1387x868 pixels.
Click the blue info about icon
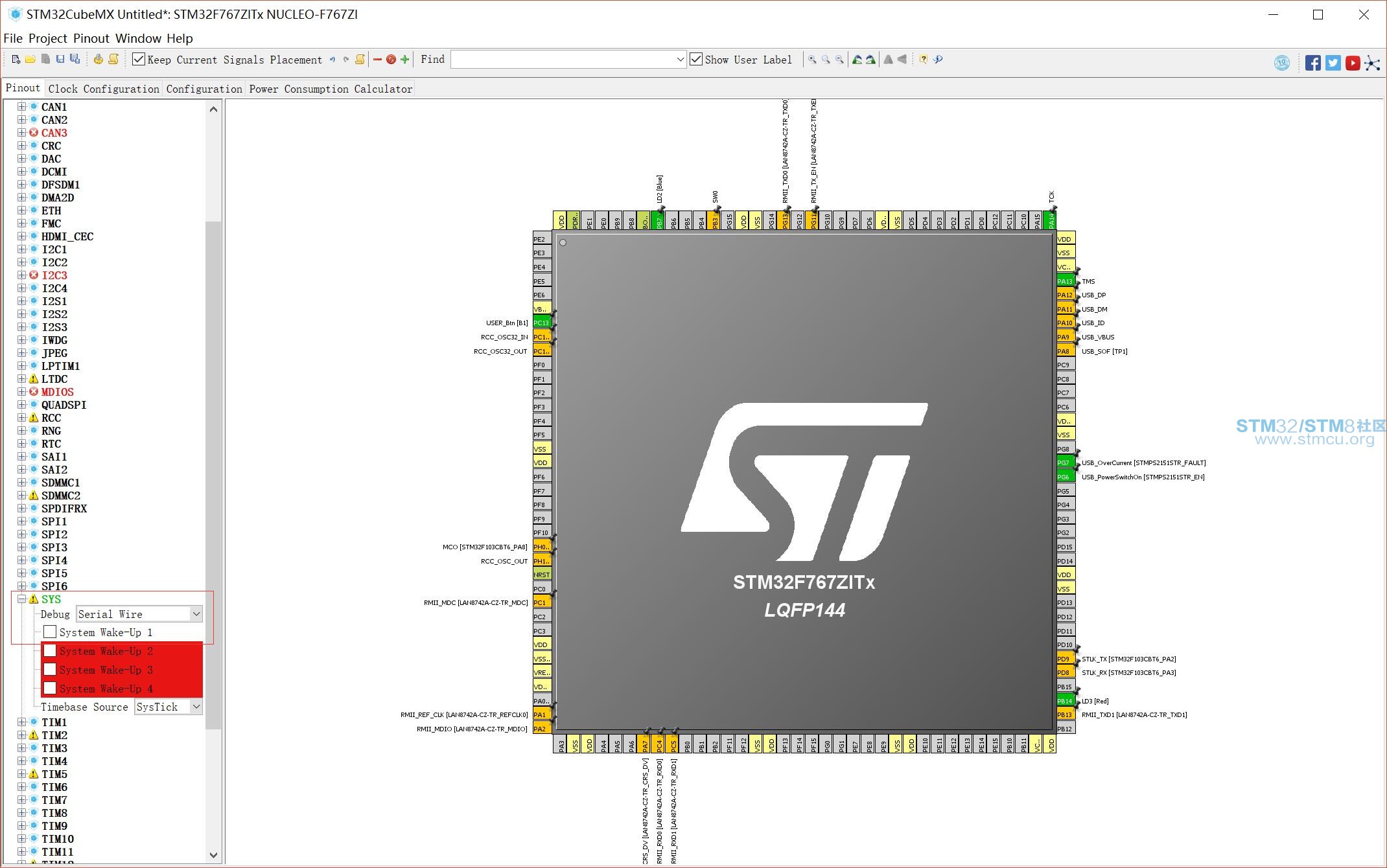click(938, 60)
